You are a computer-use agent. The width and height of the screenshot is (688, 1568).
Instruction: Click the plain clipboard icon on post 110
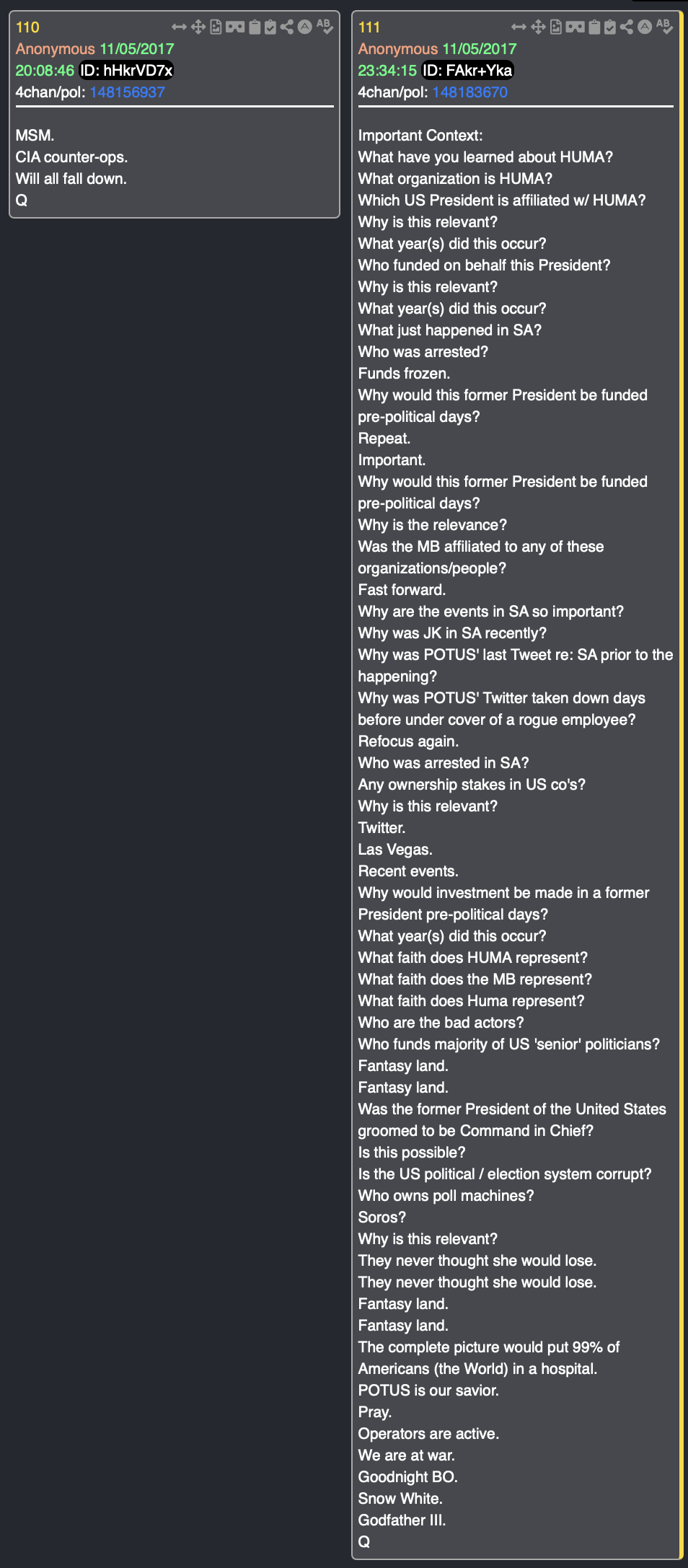[255, 27]
